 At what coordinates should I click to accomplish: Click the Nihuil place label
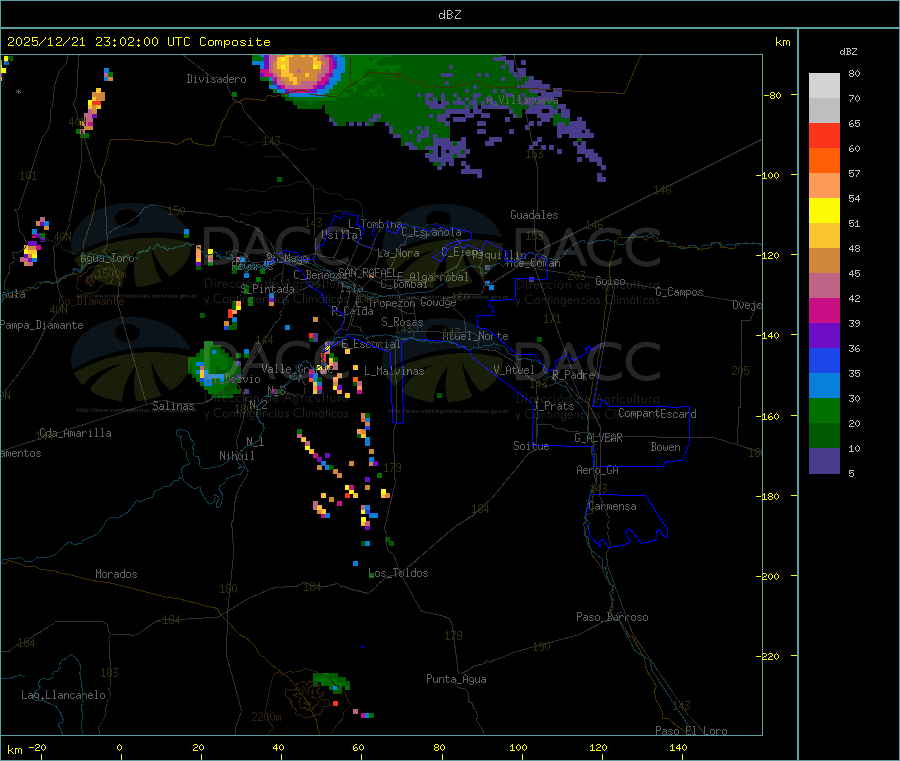pos(236,456)
